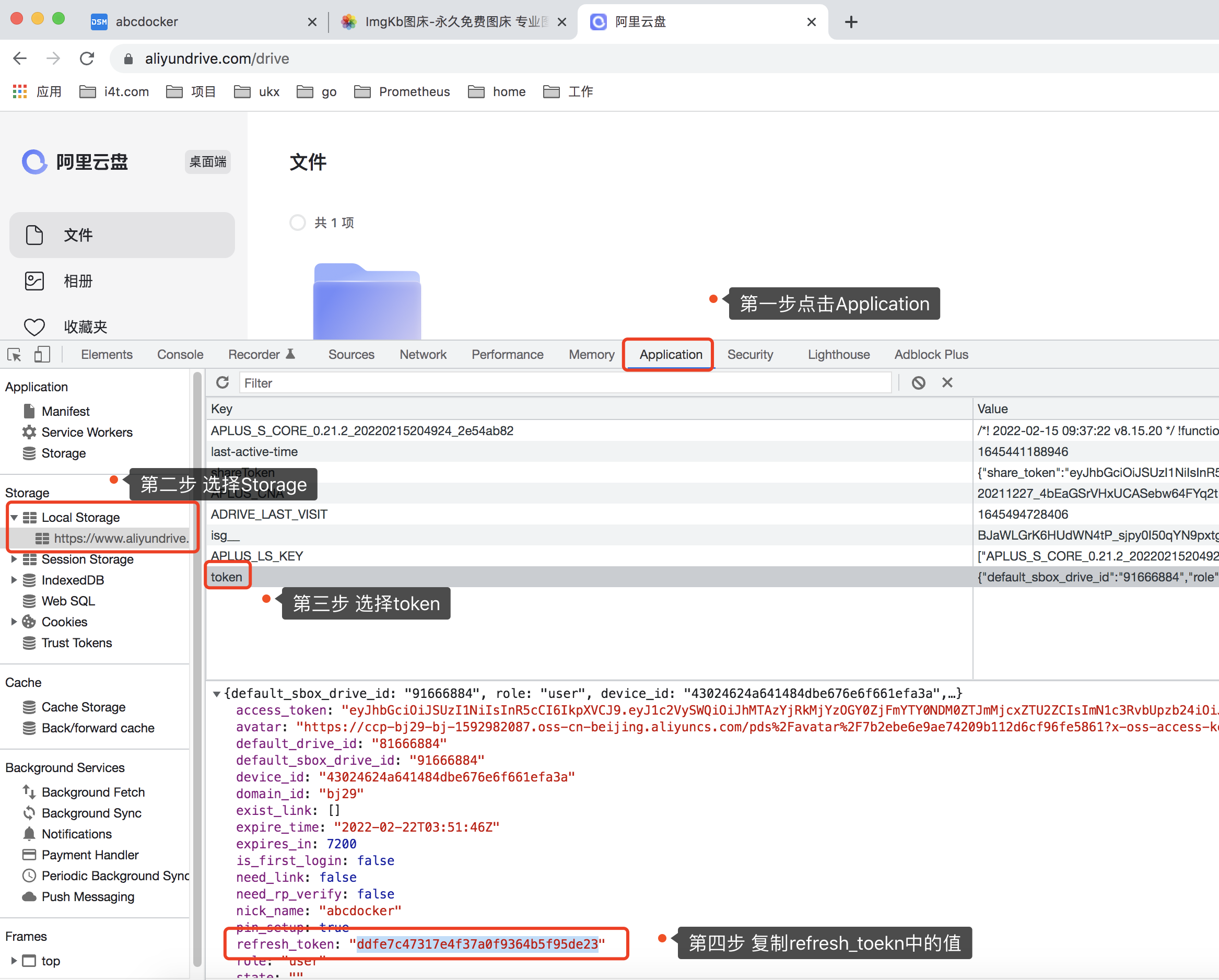Switch to the Recorder tab

click(261, 355)
